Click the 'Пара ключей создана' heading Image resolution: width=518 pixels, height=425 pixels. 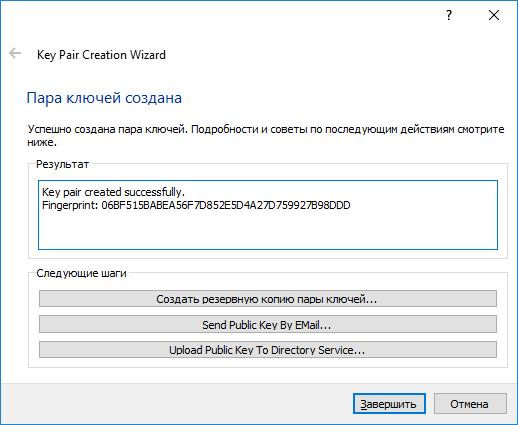pyautogui.click(x=104, y=98)
